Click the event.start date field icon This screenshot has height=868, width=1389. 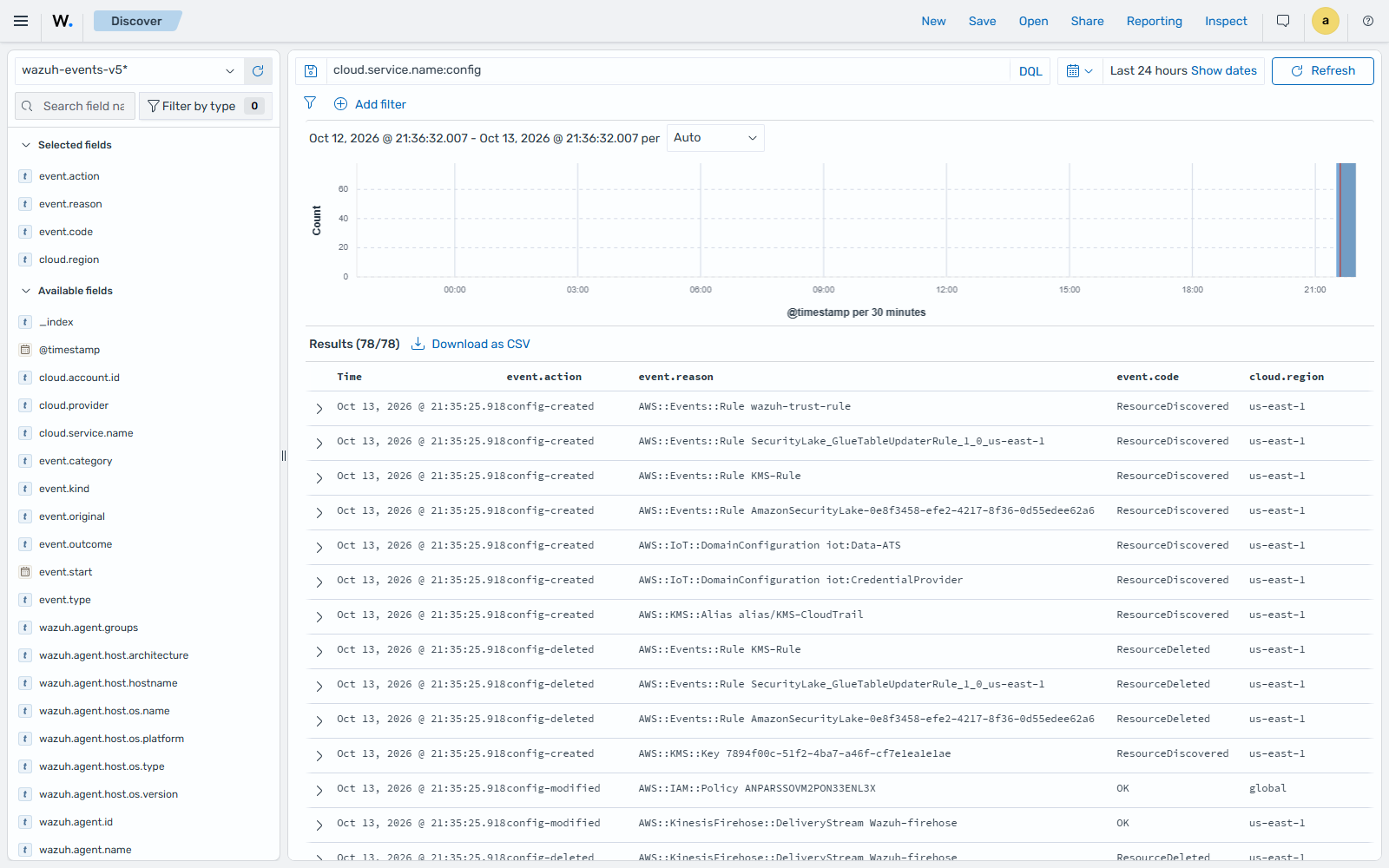[x=25, y=572]
